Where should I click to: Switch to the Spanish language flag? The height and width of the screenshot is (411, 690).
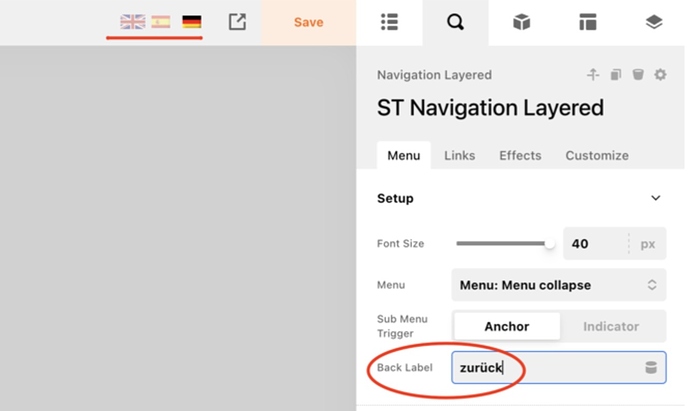pyautogui.click(x=160, y=22)
